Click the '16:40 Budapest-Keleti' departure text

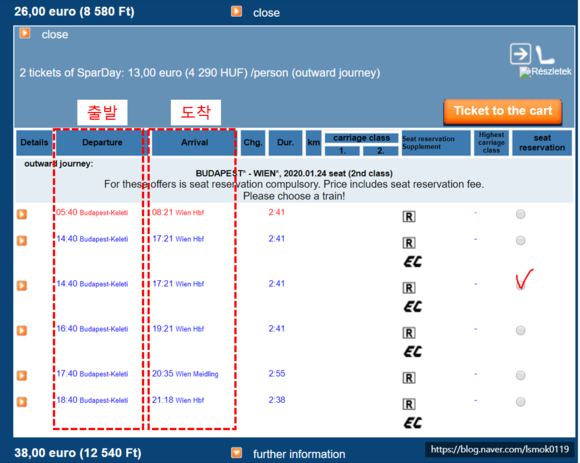[x=92, y=329]
